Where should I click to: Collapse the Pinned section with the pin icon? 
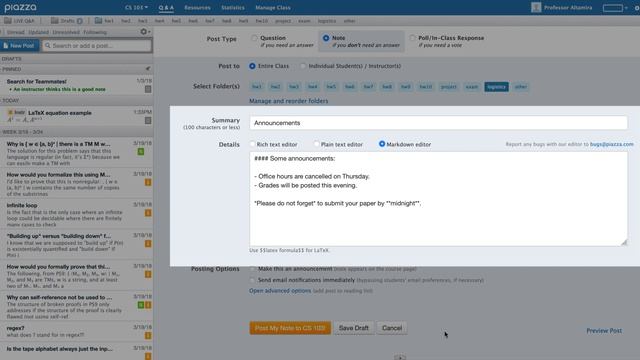pos(148,69)
